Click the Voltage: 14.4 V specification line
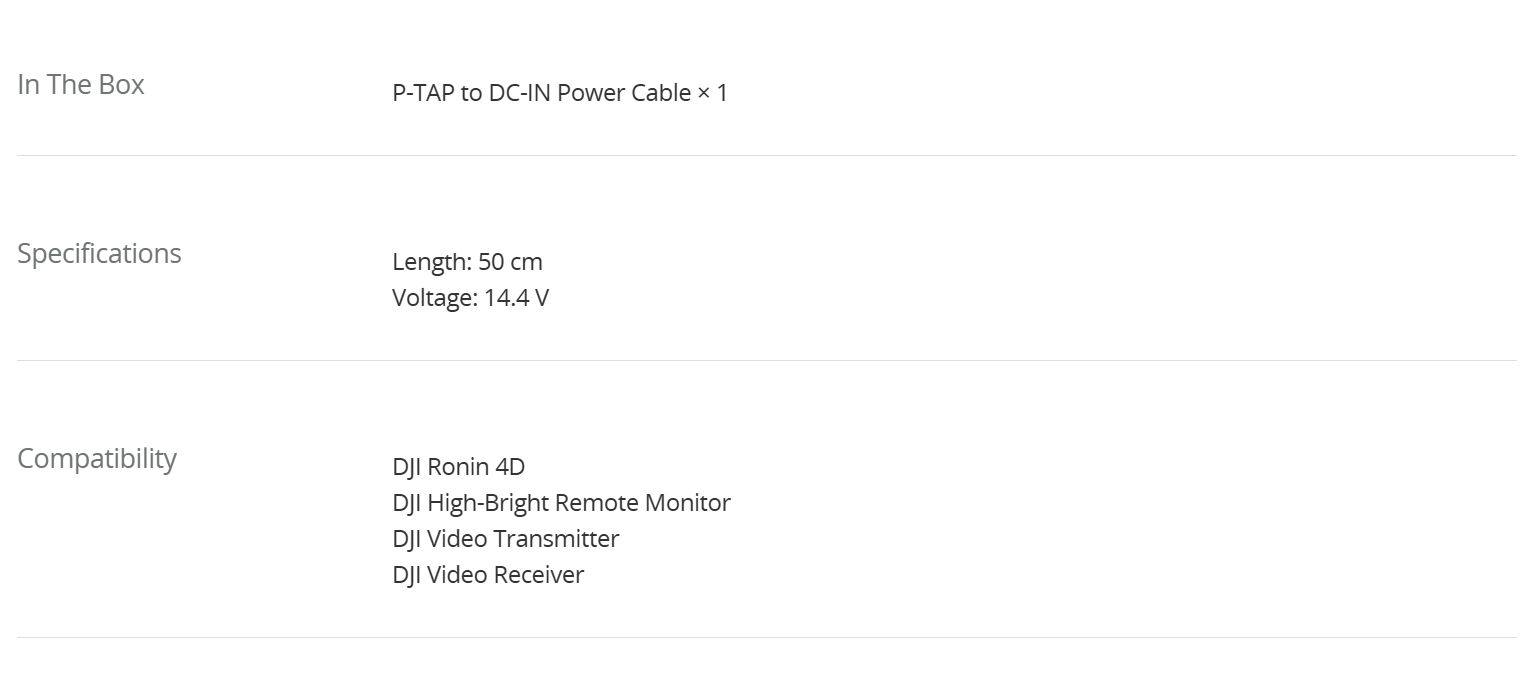 pyautogui.click(x=470, y=298)
